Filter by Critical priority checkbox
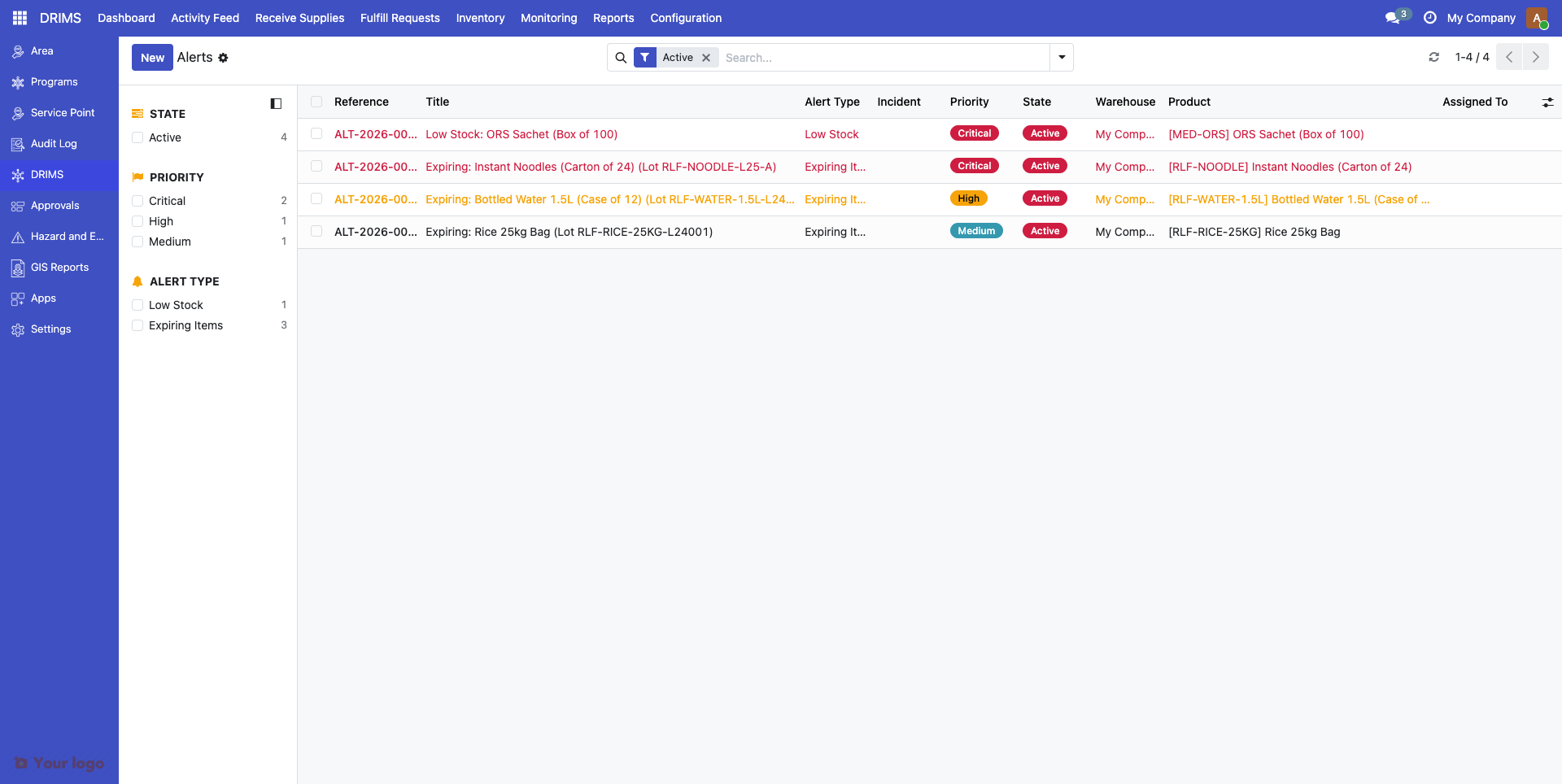The height and width of the screenshot is (784, 1562). coord(137,201)
